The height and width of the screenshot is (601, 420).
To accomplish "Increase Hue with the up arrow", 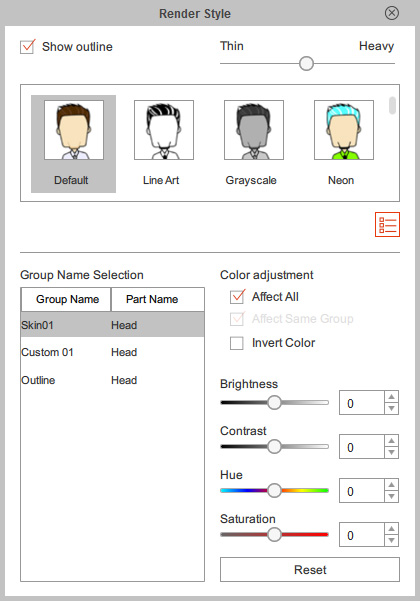I will tap(391, 485).
